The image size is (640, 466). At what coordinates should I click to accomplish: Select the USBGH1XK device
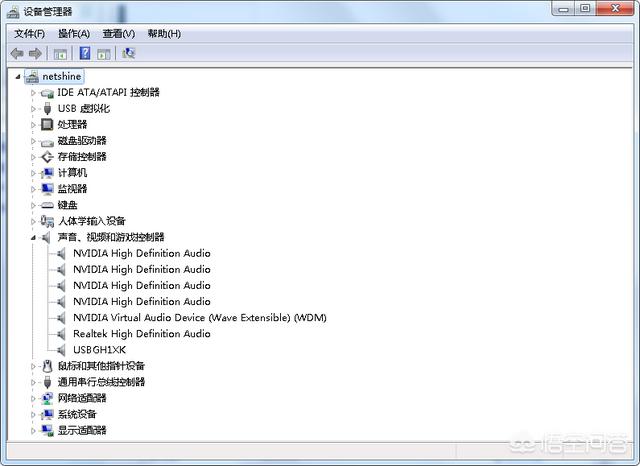tap(100, 350)
